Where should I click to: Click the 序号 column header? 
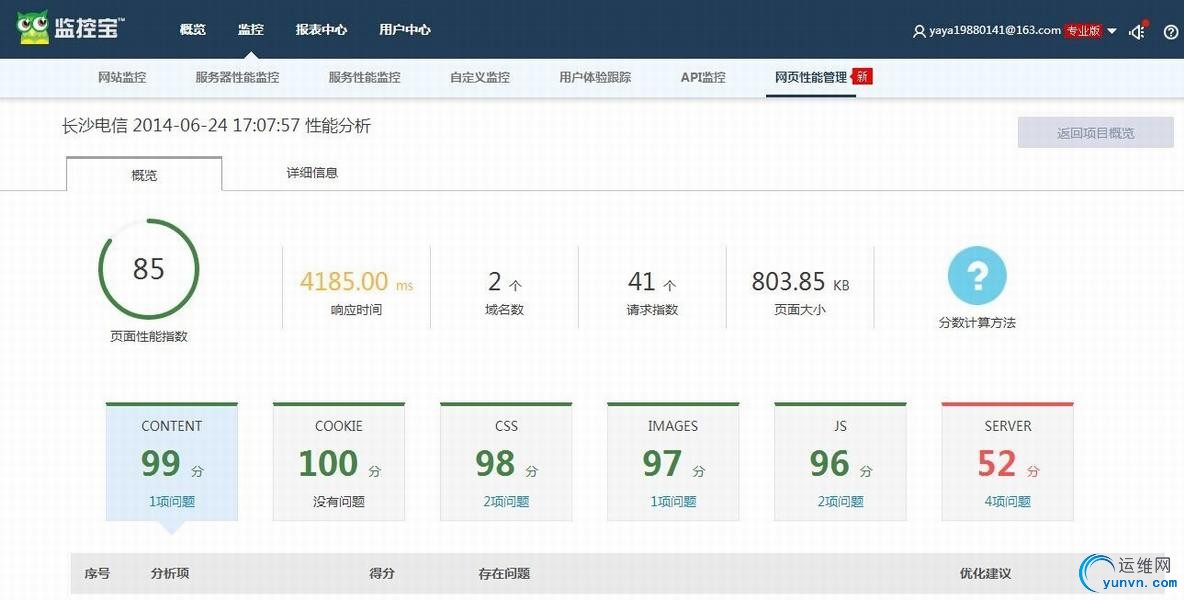(x=97, y=574)
